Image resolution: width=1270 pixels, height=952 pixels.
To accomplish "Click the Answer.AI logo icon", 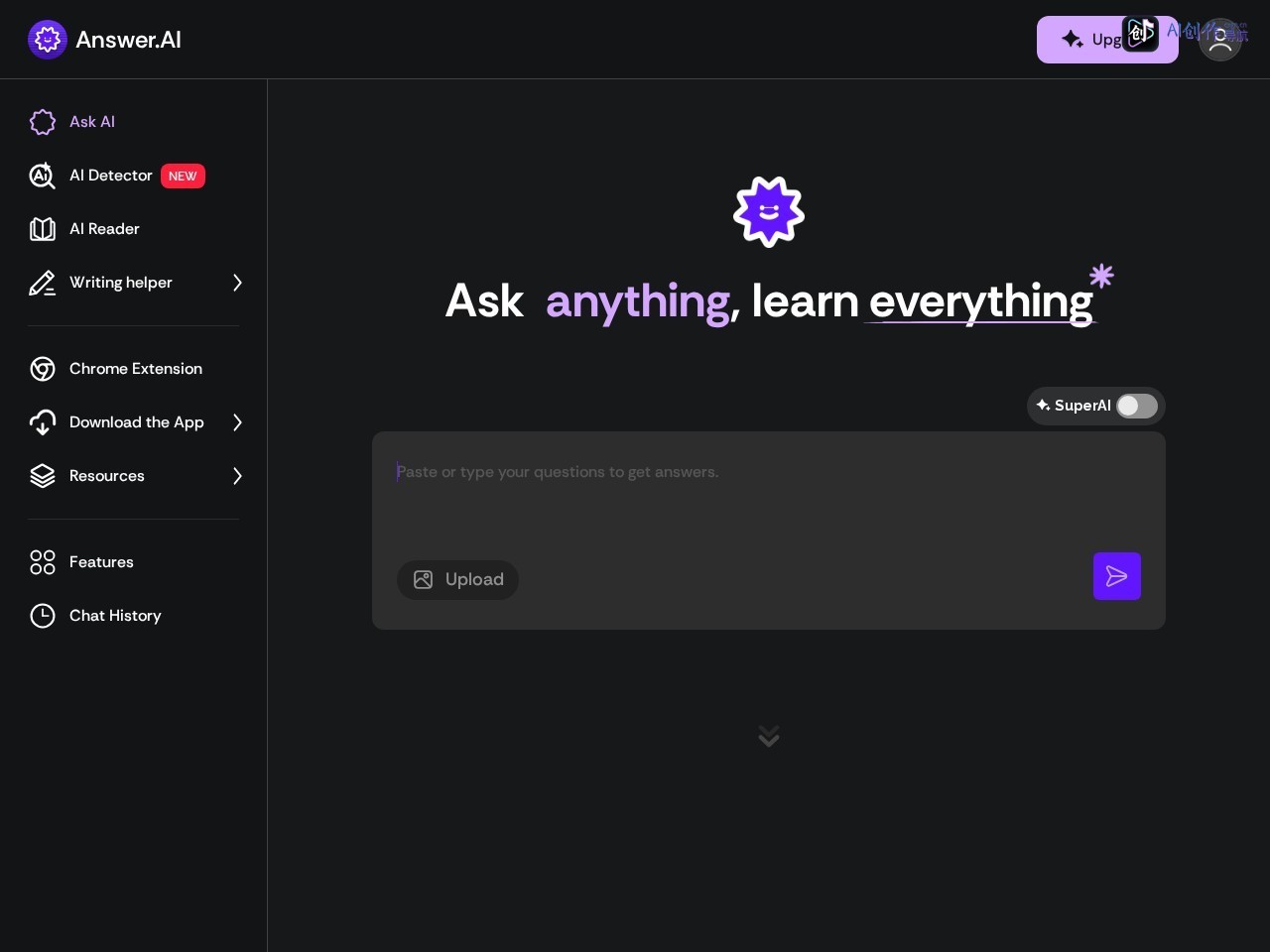I will click(48, 40).
